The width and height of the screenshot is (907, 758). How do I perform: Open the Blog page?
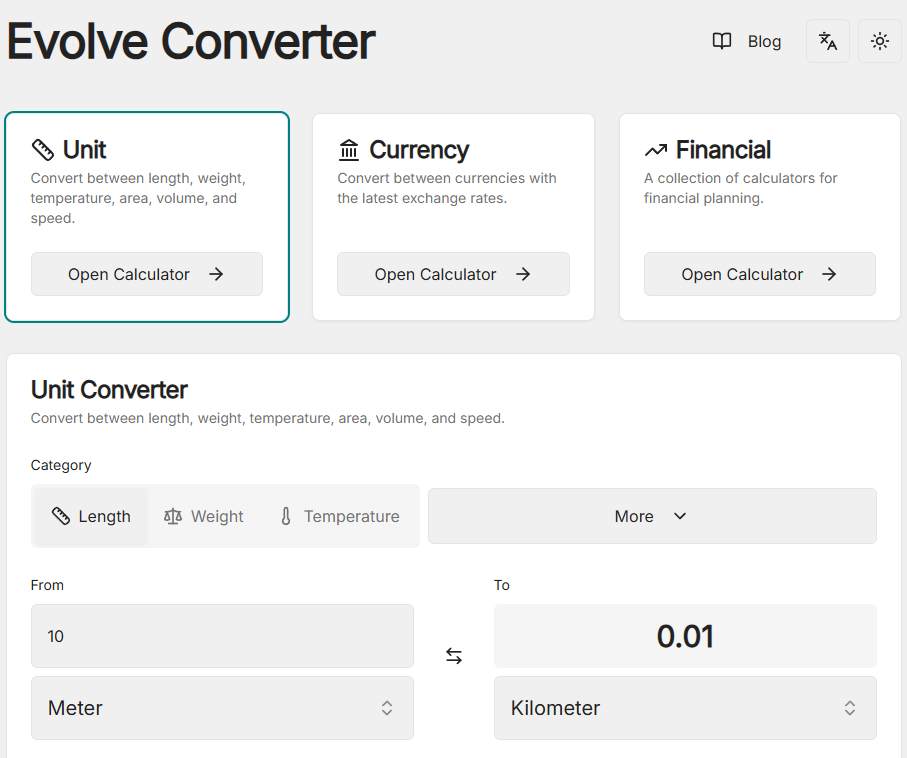point(764,41)
